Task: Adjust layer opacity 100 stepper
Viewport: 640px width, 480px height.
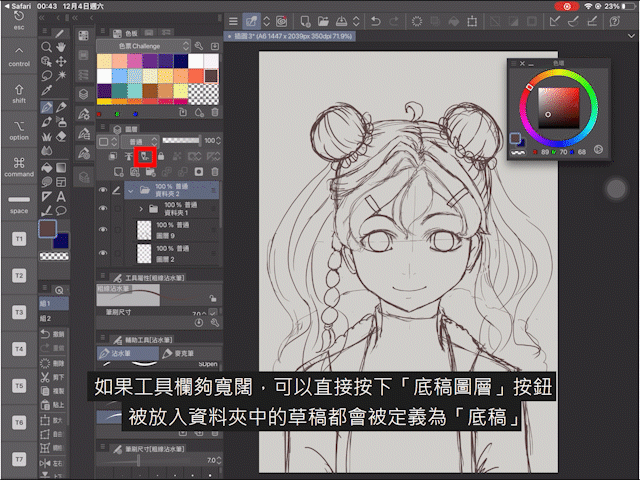Action: pos(218,141)
